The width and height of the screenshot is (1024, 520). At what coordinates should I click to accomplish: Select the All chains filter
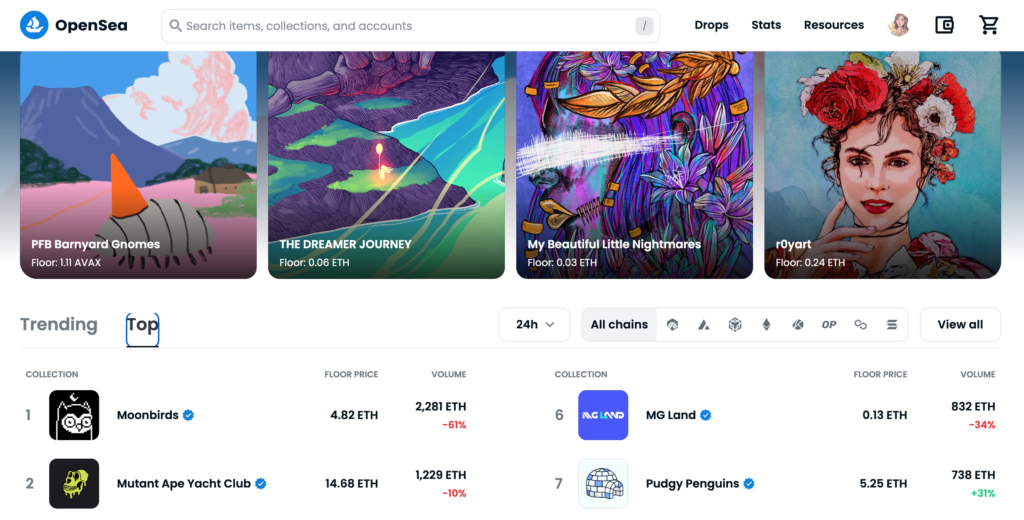click(619, 325)
